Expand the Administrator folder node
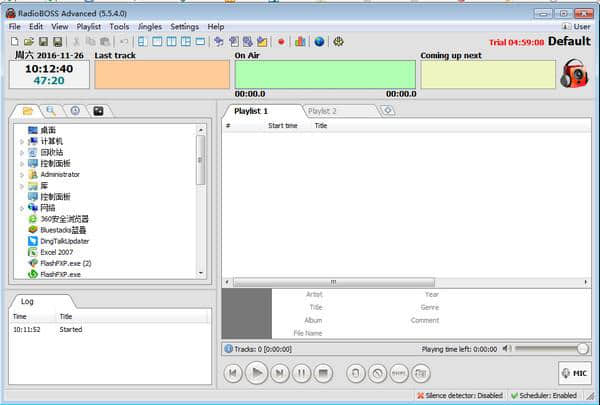600x405 pixels. coord(22,175)
